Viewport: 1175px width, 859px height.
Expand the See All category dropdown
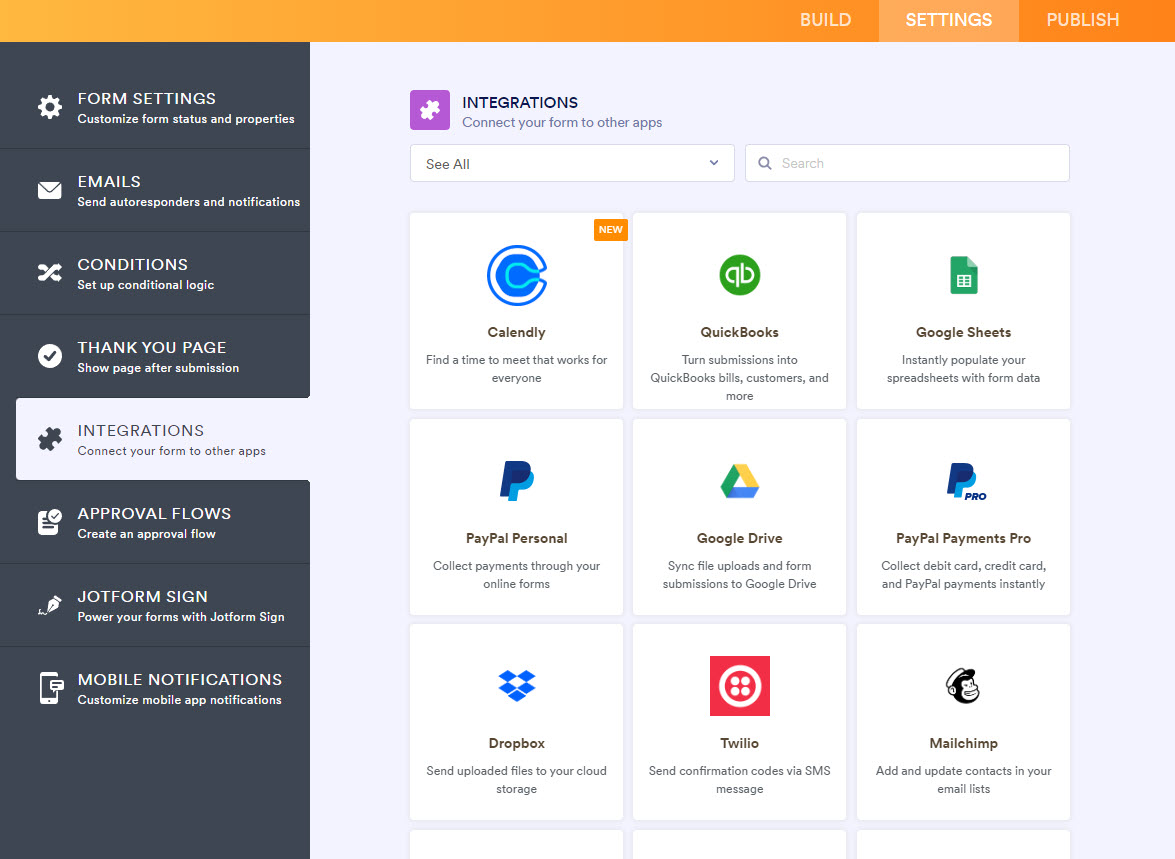pos(572,164)
